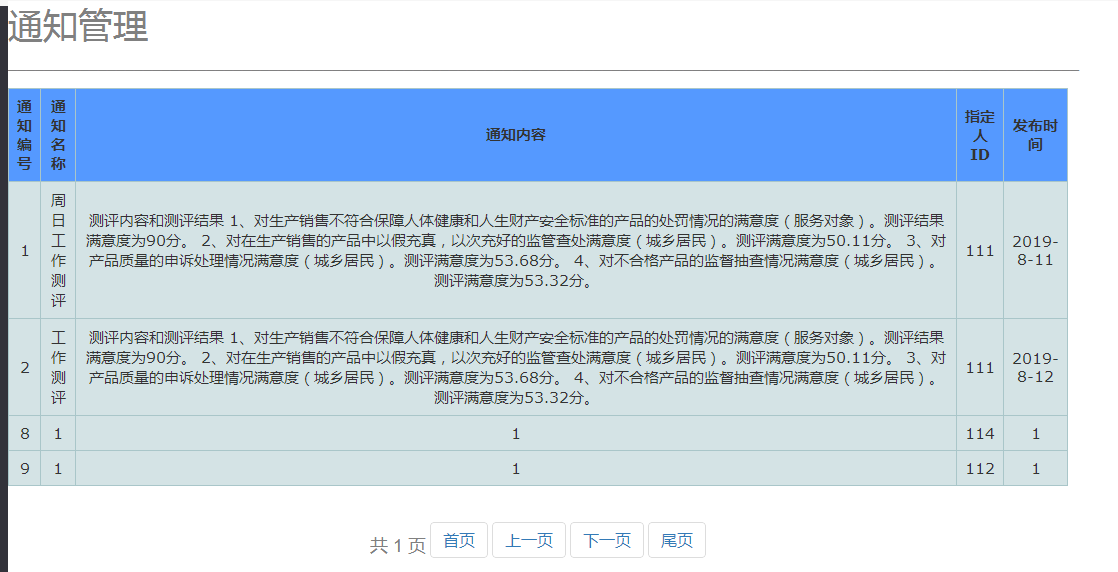Select the 发布时间 column header
The image size is (1118, 572).
1035,135
